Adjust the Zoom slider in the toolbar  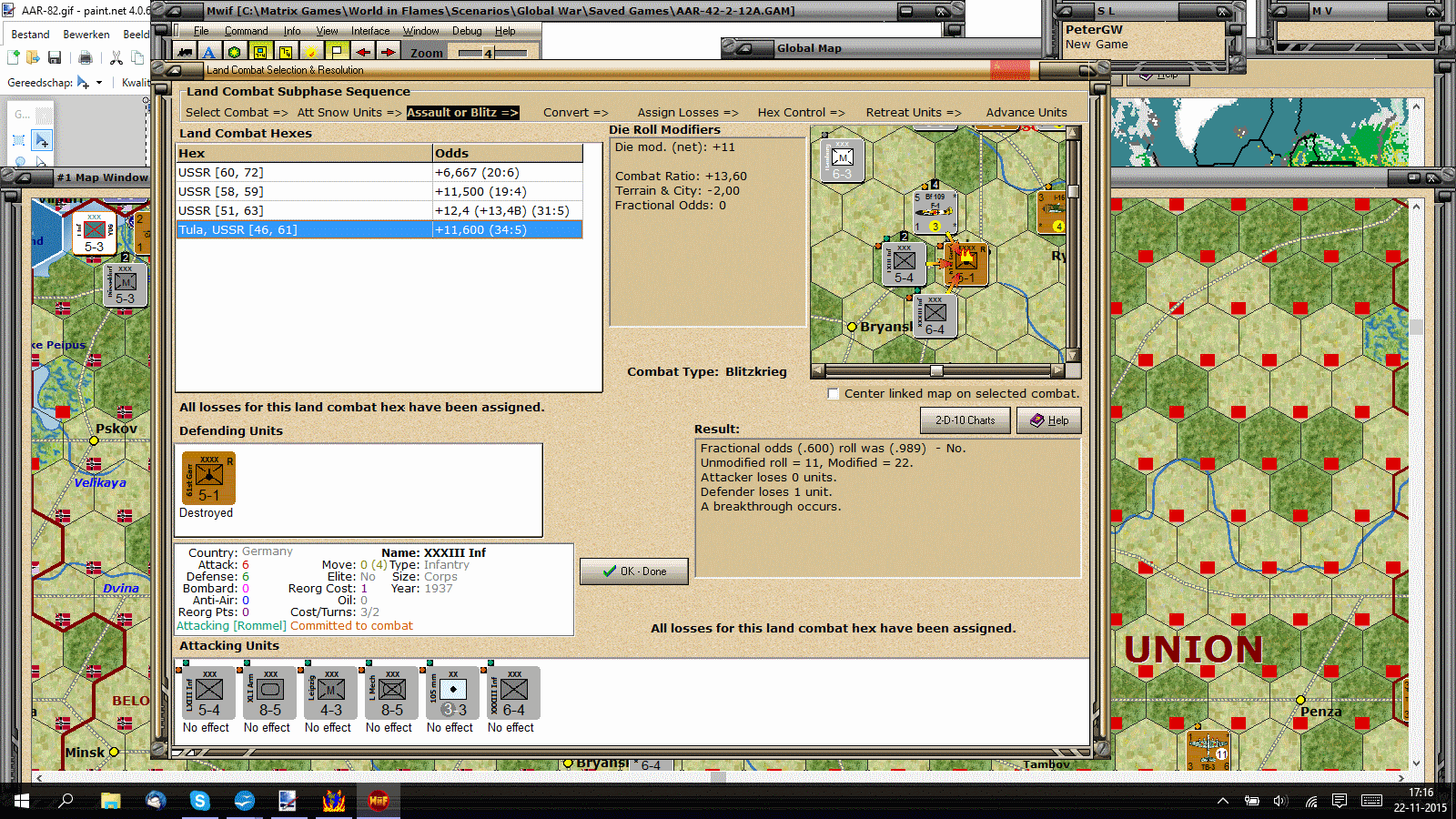pyautogui.click(x=490, y=53)
